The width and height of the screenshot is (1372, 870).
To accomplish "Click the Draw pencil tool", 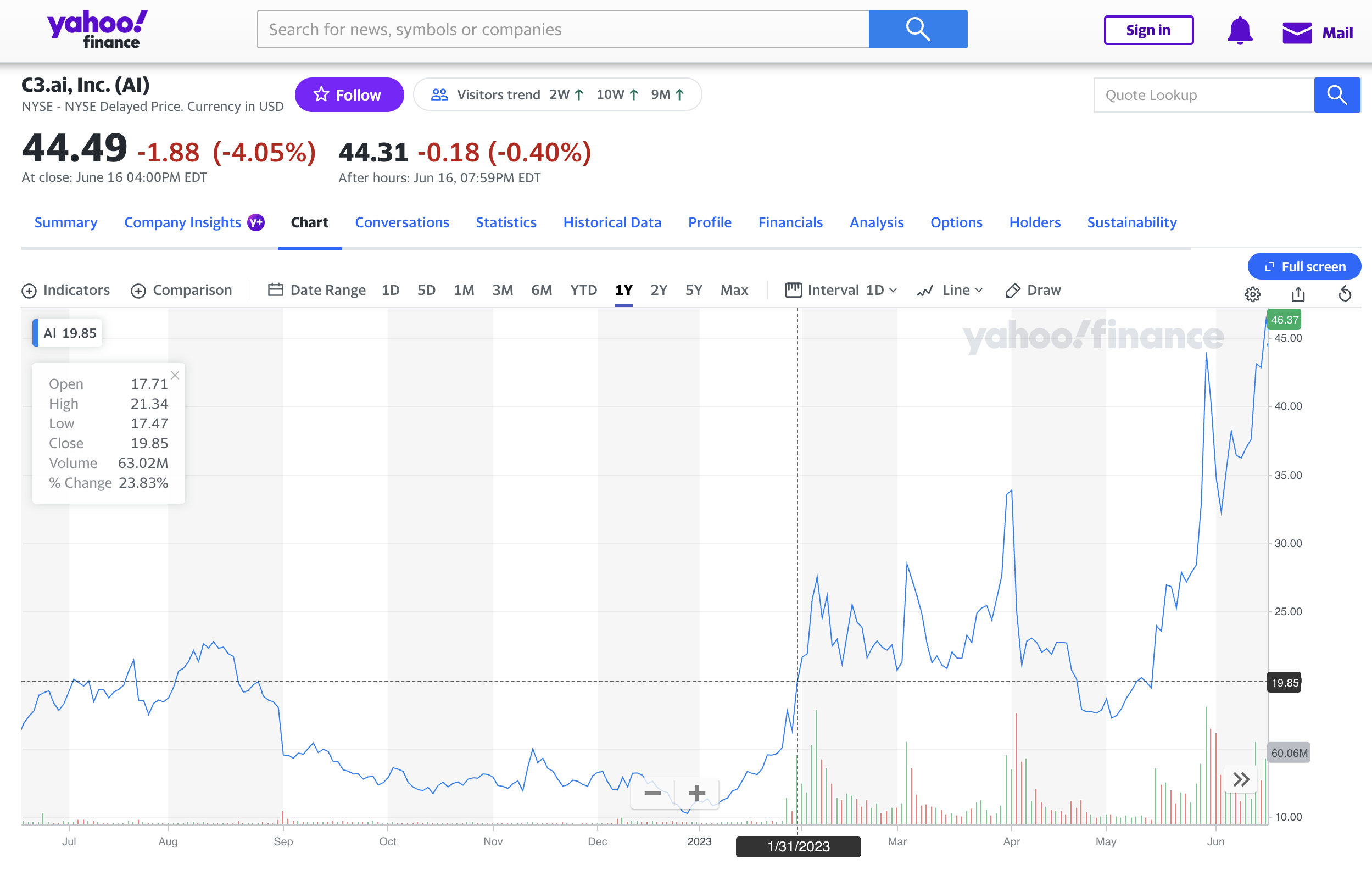I will point(1033,290).
